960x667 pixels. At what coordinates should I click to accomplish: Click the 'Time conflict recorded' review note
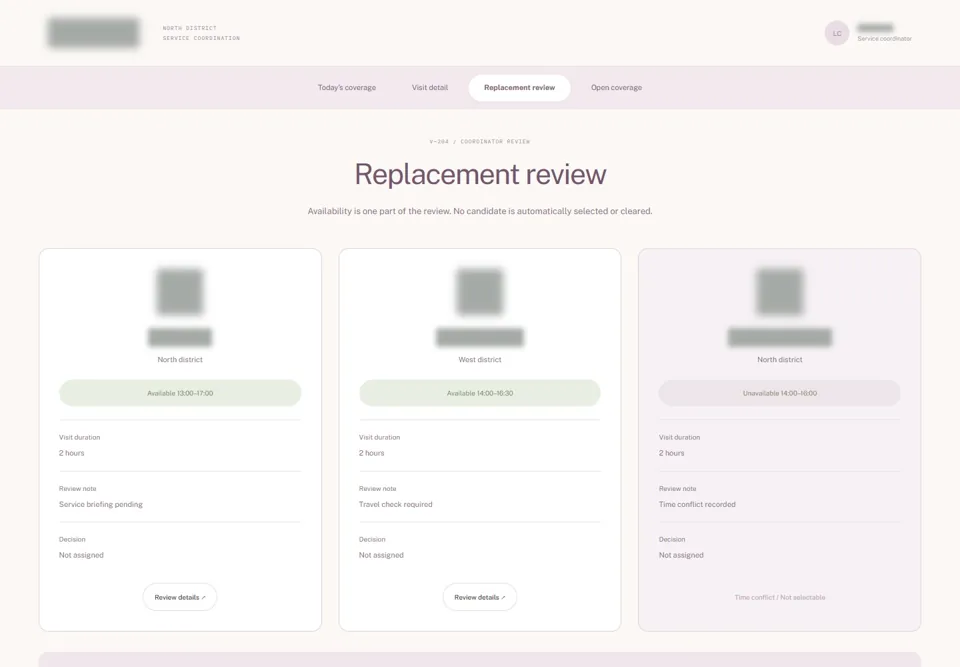[697, 505]
